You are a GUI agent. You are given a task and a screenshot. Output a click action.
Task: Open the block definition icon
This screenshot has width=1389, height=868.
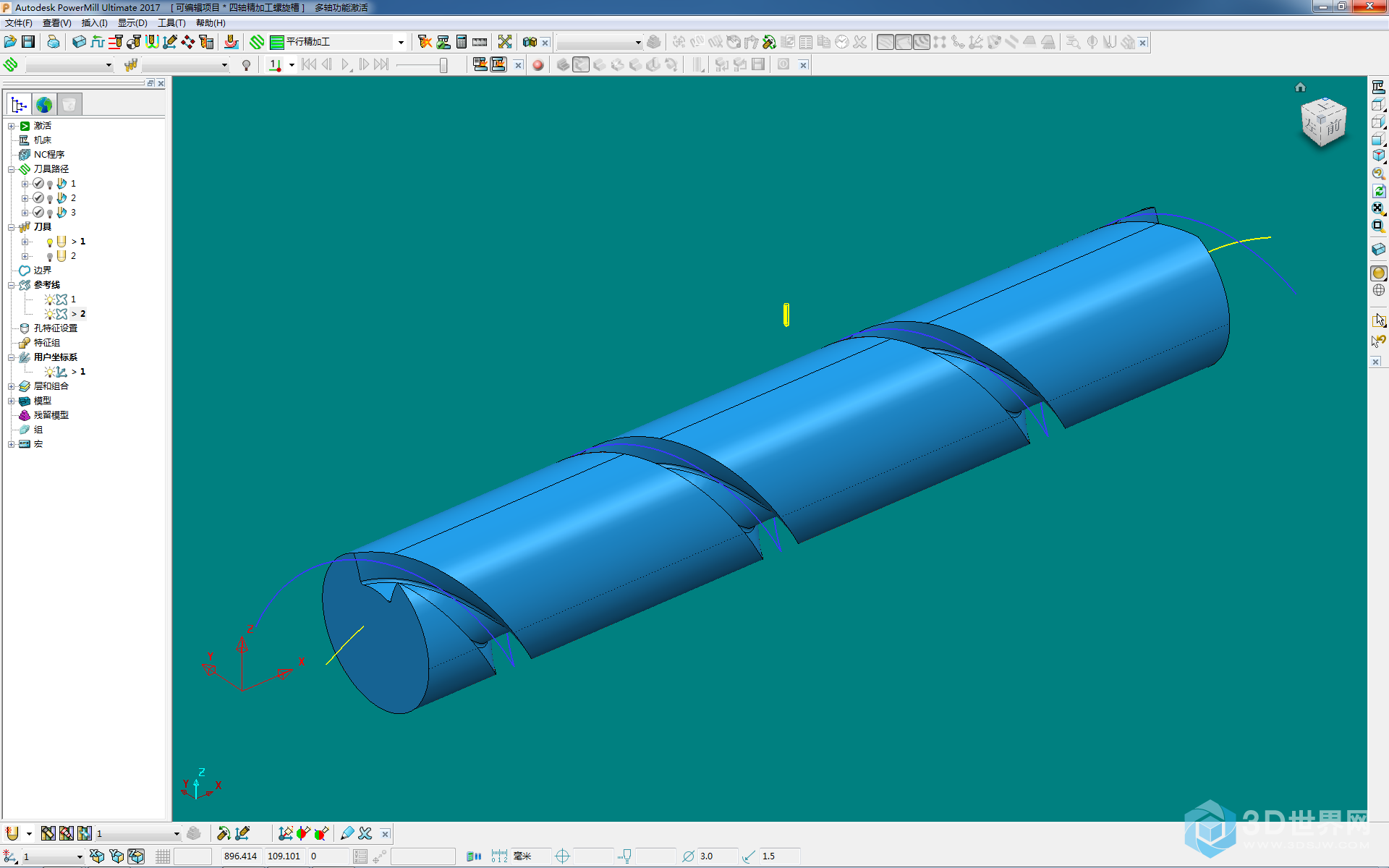click(x=79, y=42)
